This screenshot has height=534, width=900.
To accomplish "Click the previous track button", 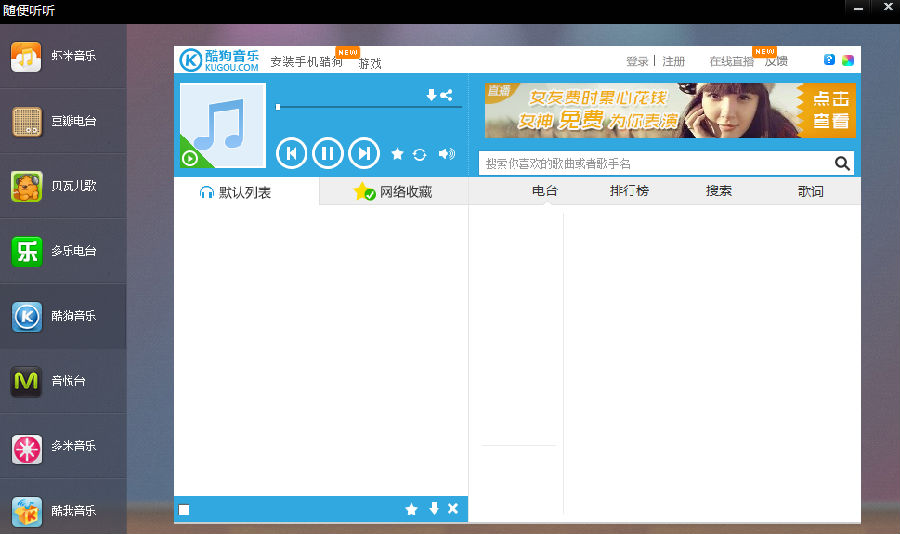I will (291, 153).
